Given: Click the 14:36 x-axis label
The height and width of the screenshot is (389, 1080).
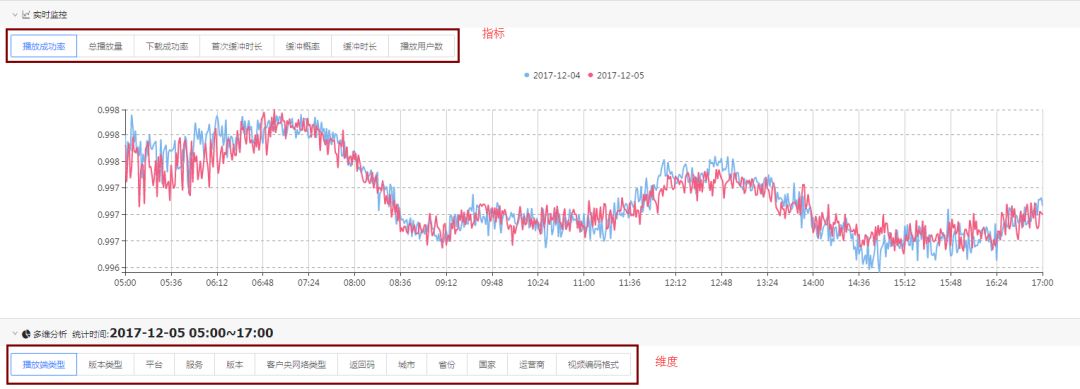Looking at the screenshot, I should pyautogui.click(x=859, y=282).
